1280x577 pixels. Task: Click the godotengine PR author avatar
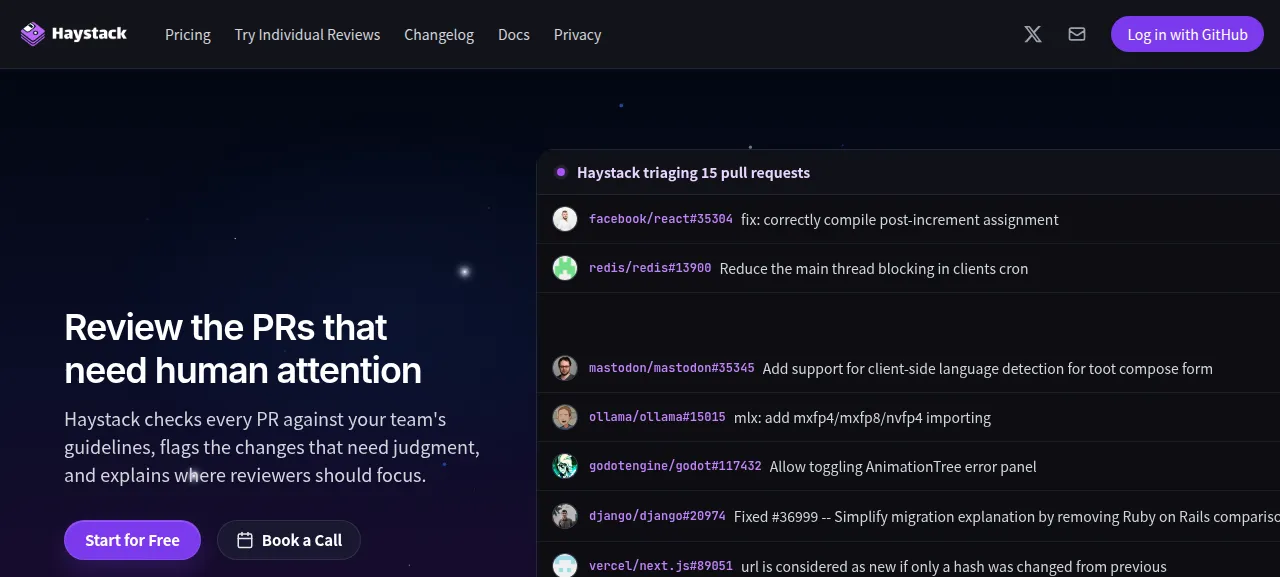565,466
